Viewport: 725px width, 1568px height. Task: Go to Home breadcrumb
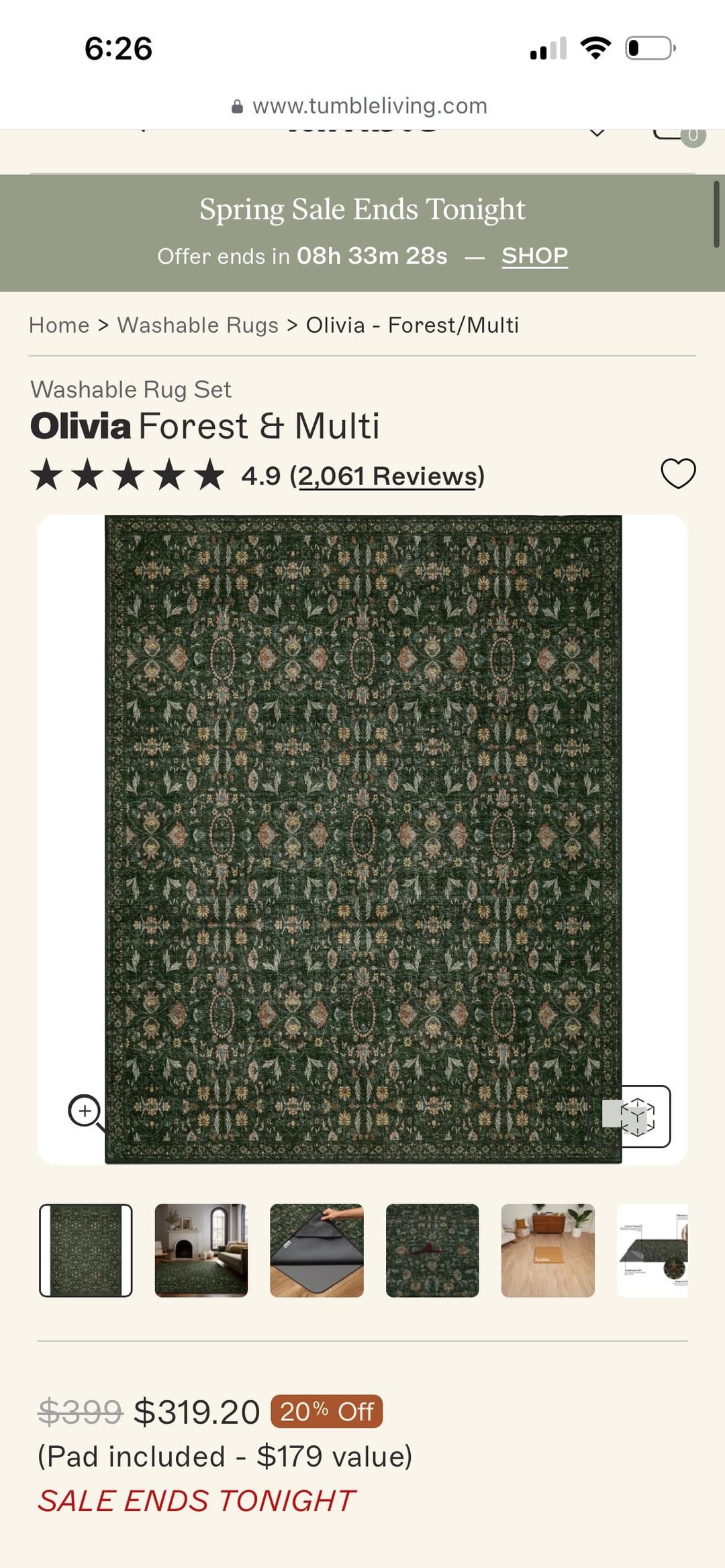click(x=59, y=325)
